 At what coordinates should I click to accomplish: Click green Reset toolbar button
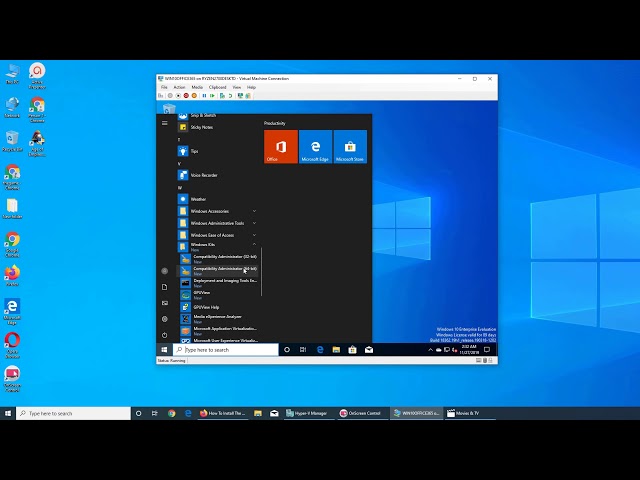[213, 96]
